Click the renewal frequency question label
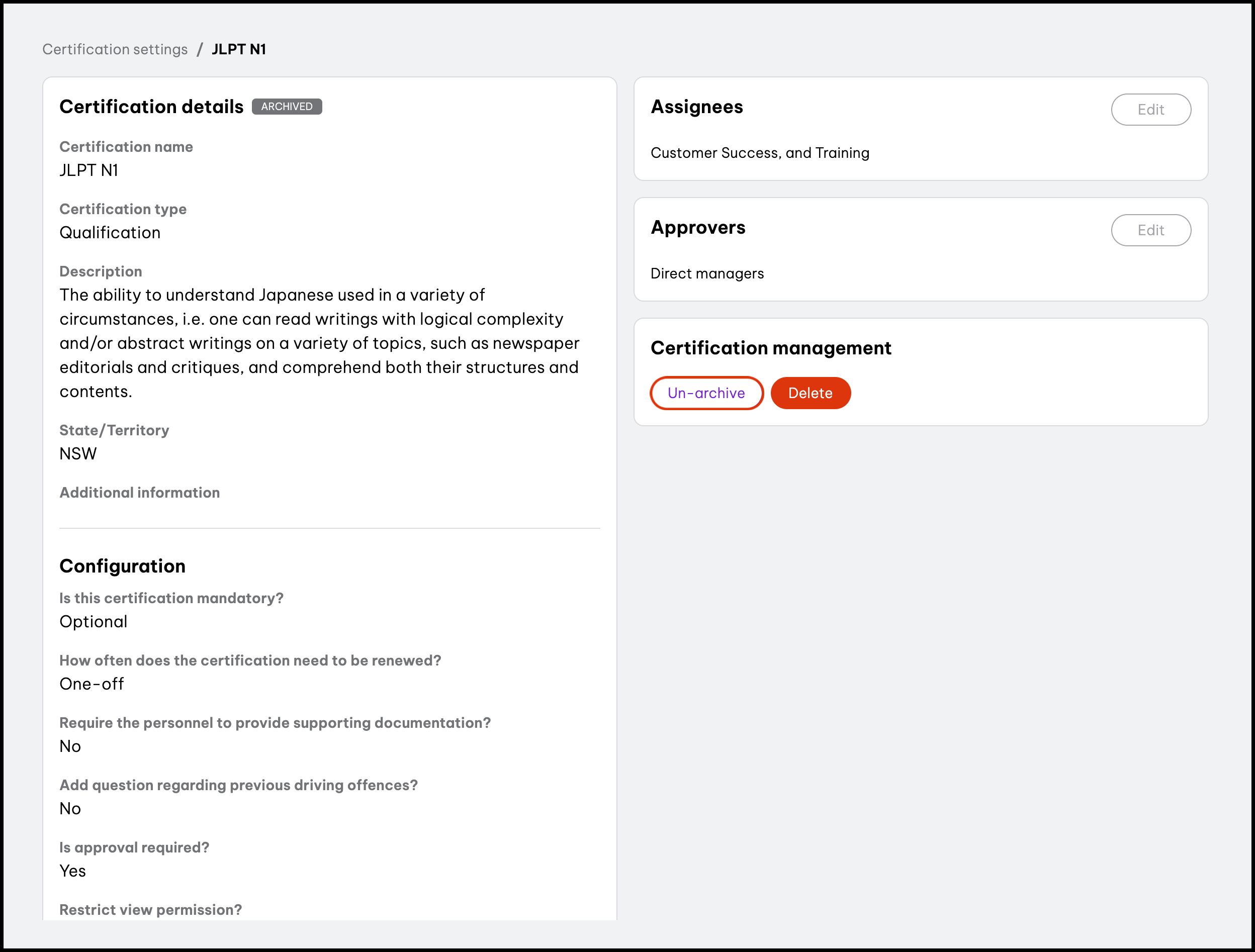1255x952 pixels. point(250,660)
